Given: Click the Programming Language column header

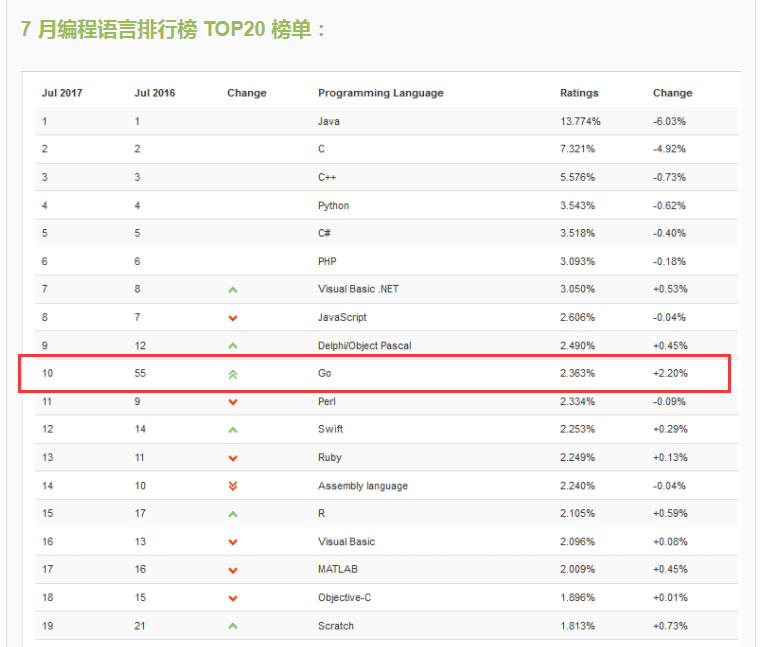Looking at the screenshot, I should [381, 93].
